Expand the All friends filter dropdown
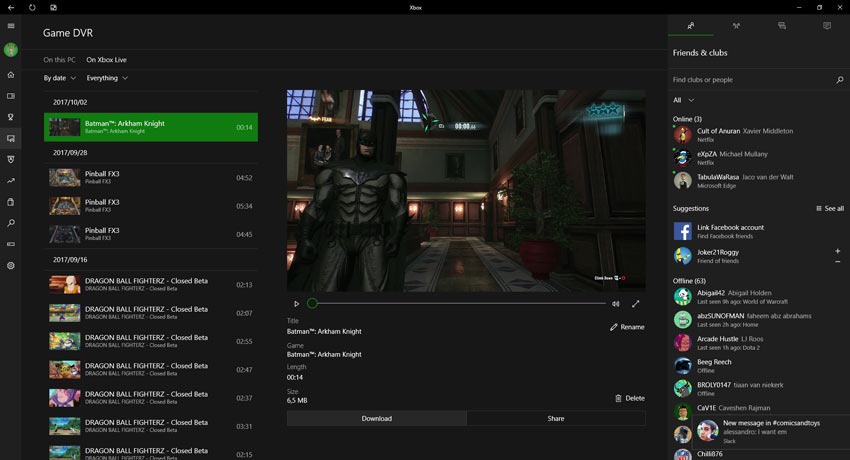The width and height of the screenshot is (850, 460). click(x=683, y=100)
